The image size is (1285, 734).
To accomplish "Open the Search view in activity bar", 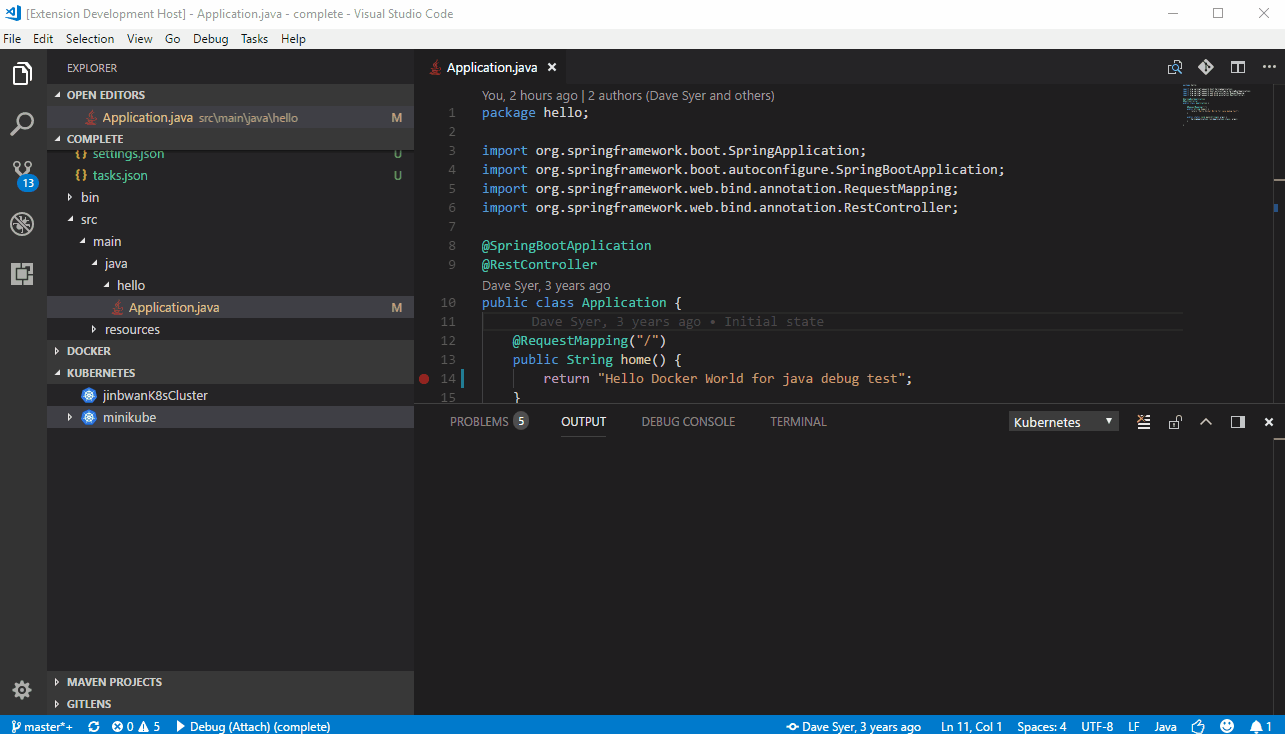I will click(22, 124).
